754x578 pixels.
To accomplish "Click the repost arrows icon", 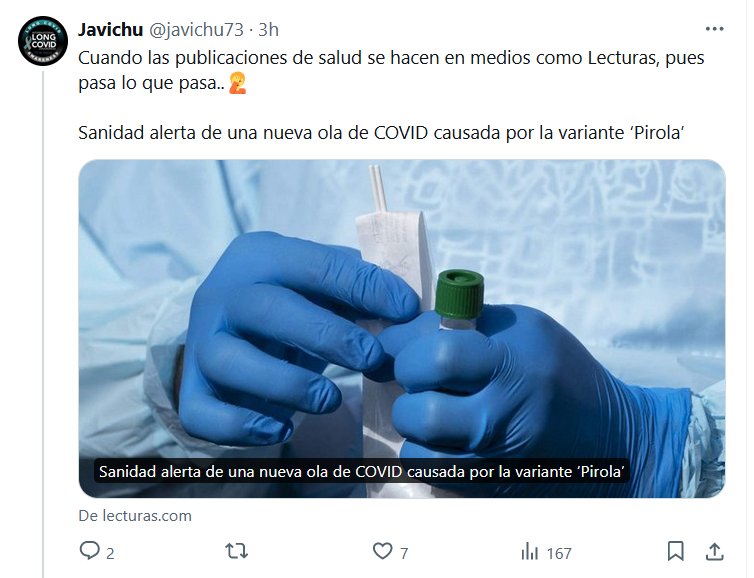I will (x=237, y=551).
